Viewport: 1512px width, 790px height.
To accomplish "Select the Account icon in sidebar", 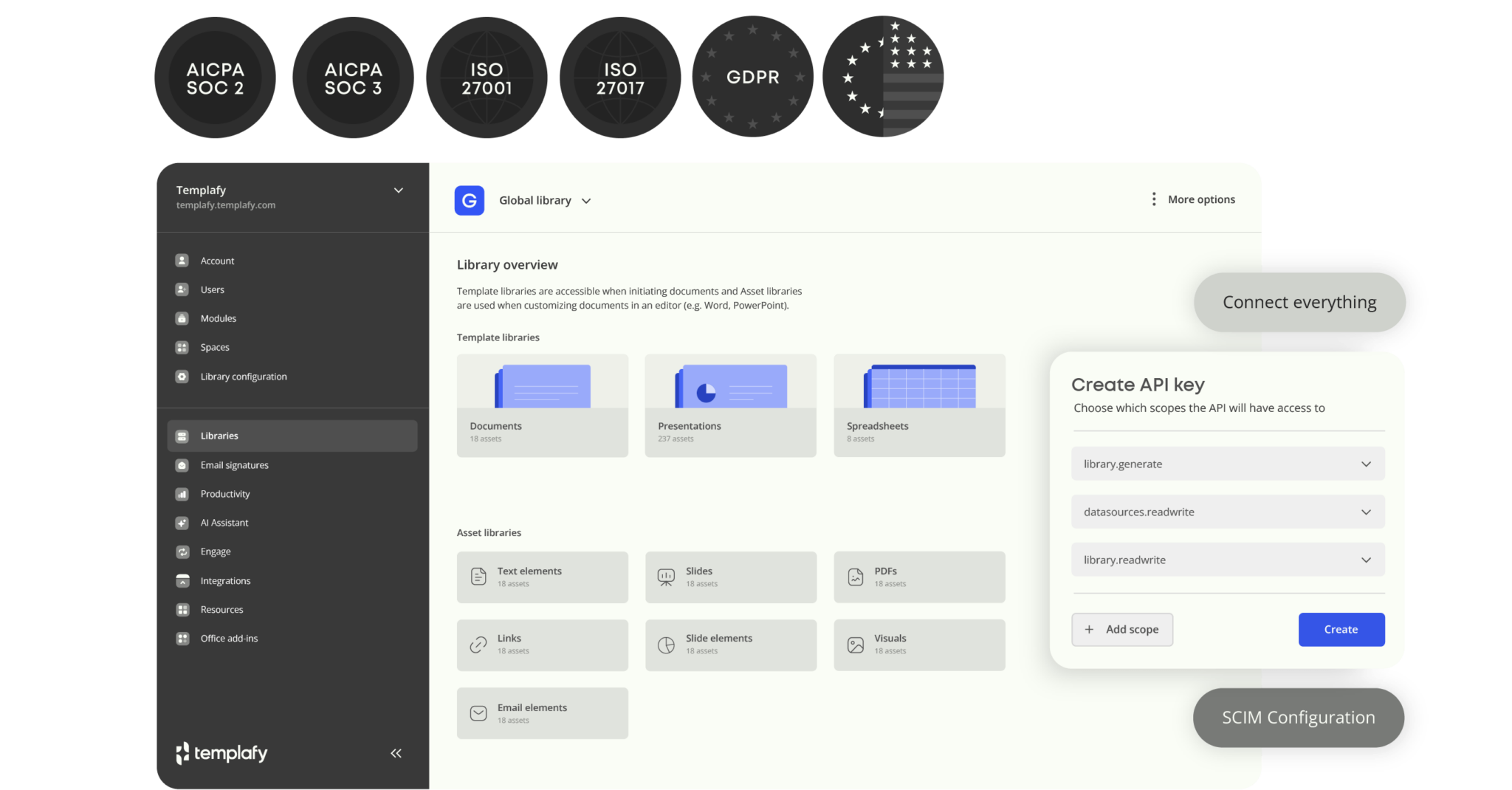I will pyautogui.click(x=182, y=260).
